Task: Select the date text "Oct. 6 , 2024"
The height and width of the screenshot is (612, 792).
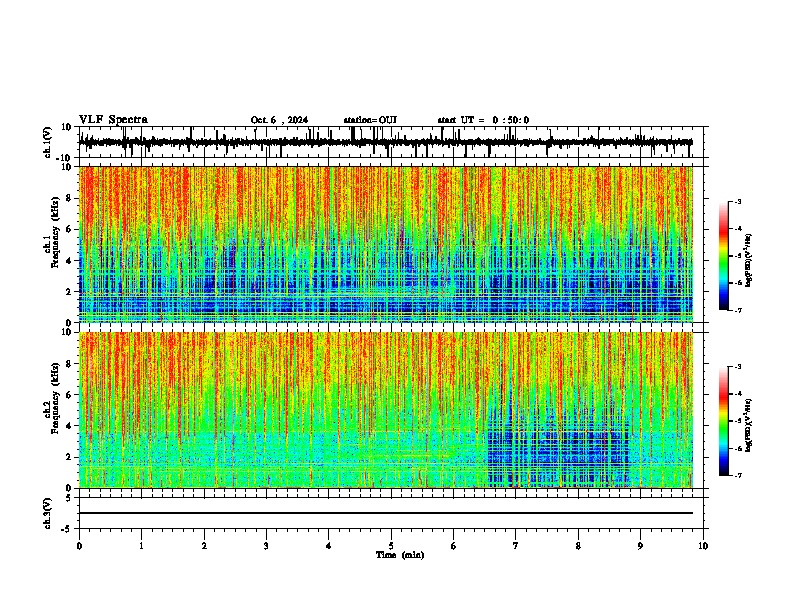Action: [x=279, y=120]
